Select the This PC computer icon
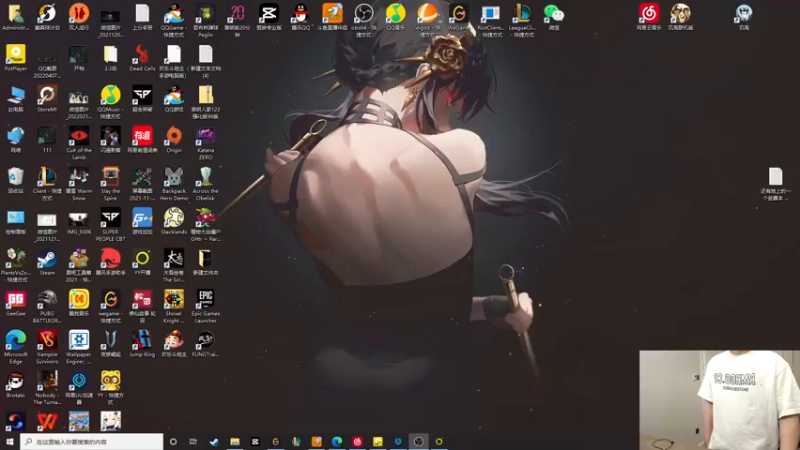800x450 pixels. tap(16, 95)
